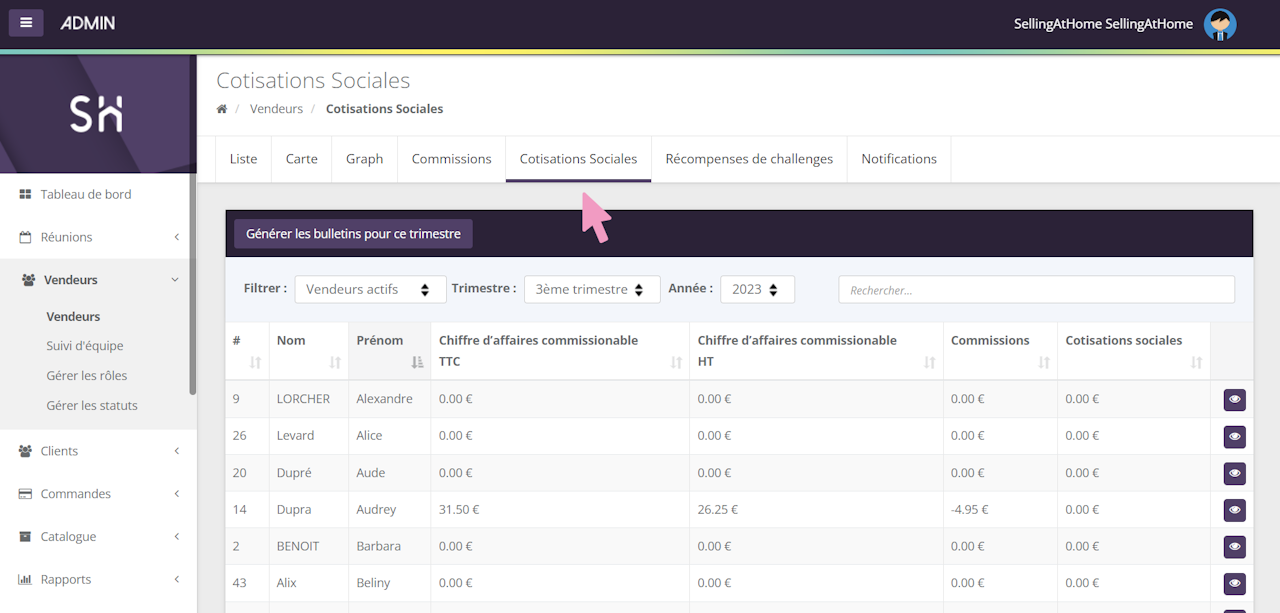Open Vendeurs submenu item in sidebar
This screenshot has width=1280, height=613.
(73, 316)
